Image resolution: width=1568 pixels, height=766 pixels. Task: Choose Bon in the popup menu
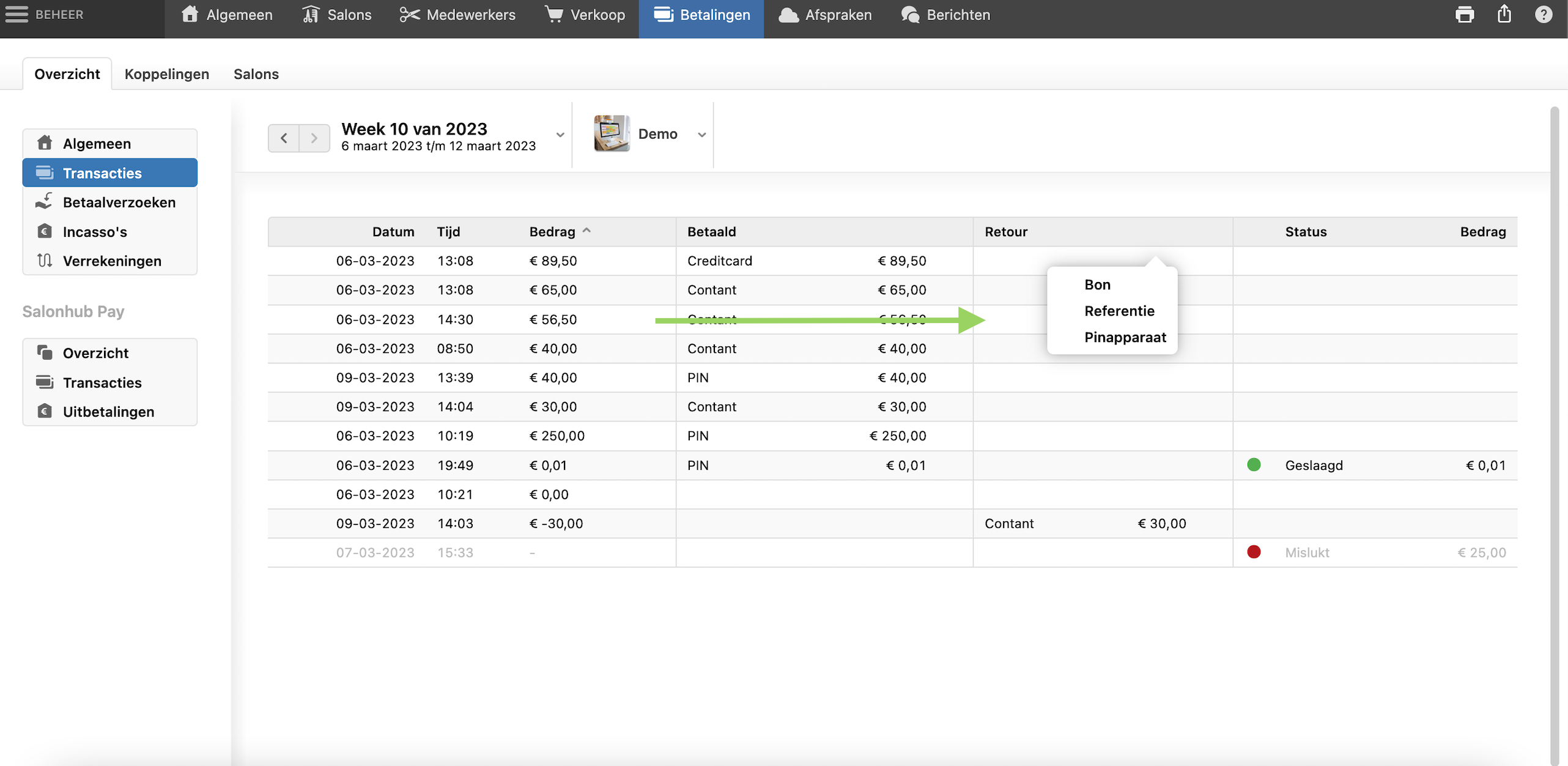tap(1097, 285)
